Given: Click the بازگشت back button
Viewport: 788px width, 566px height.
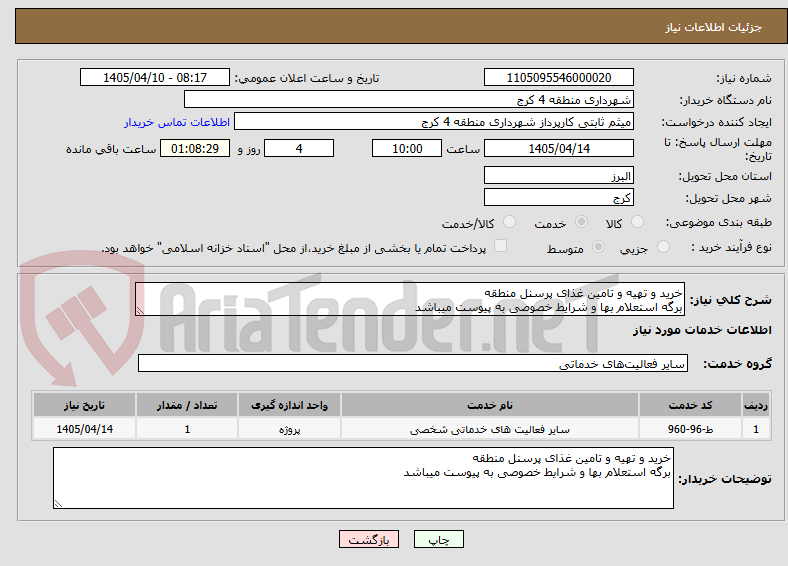Looking at the screenshot, I should [369, 539].
